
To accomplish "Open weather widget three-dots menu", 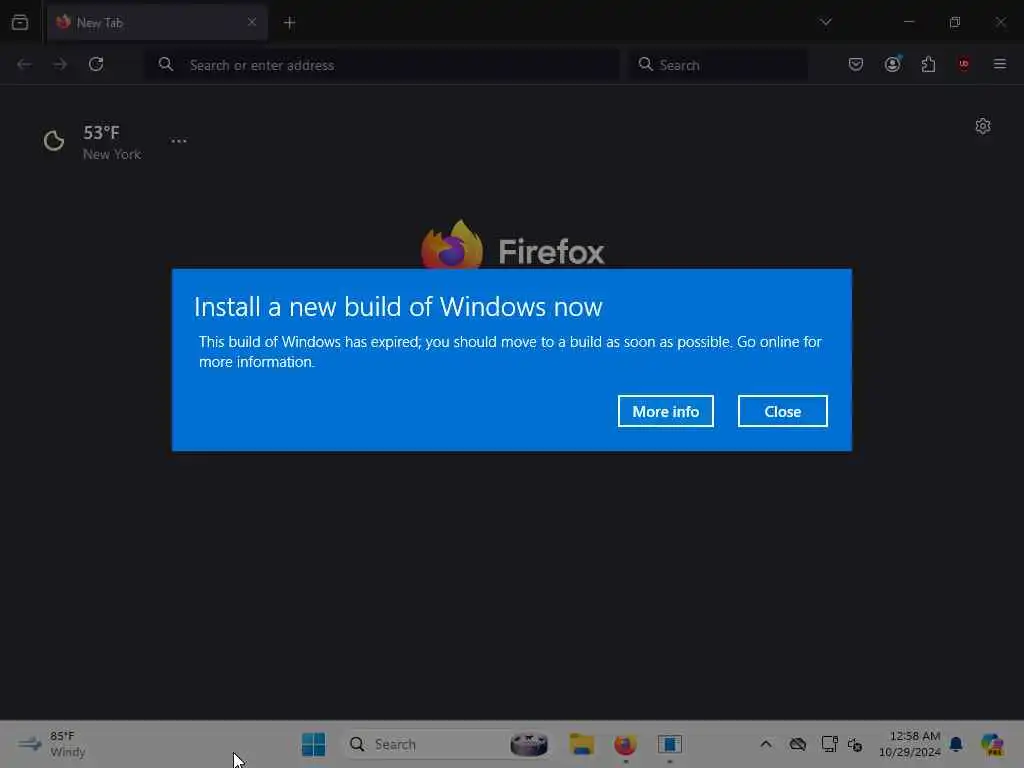I will tap(179, 141).
